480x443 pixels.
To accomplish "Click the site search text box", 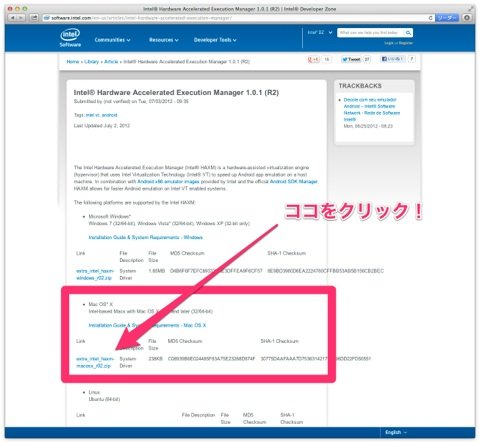I will (370, 33).
